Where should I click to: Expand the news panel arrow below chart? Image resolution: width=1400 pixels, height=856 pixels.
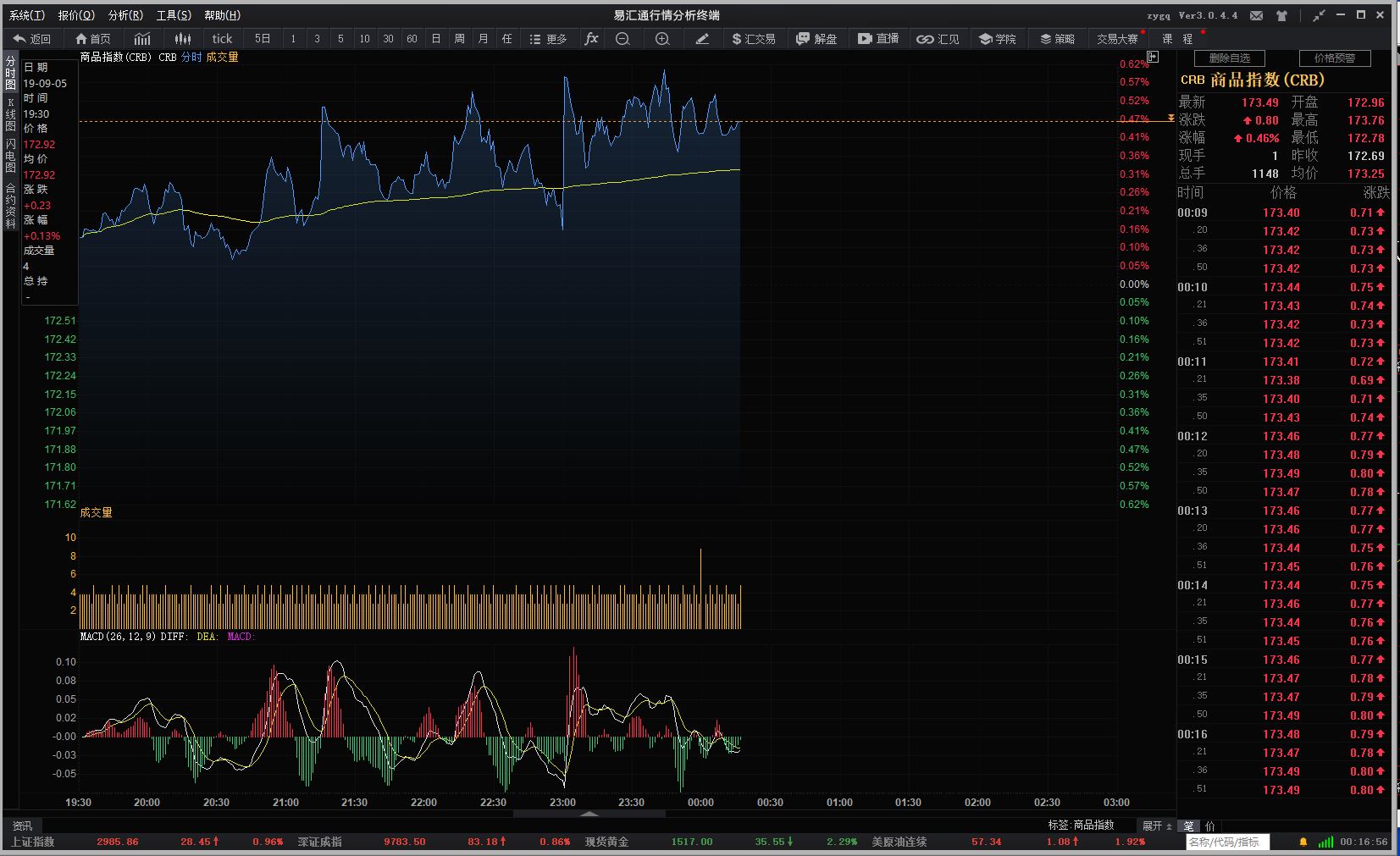coord(589,814)
